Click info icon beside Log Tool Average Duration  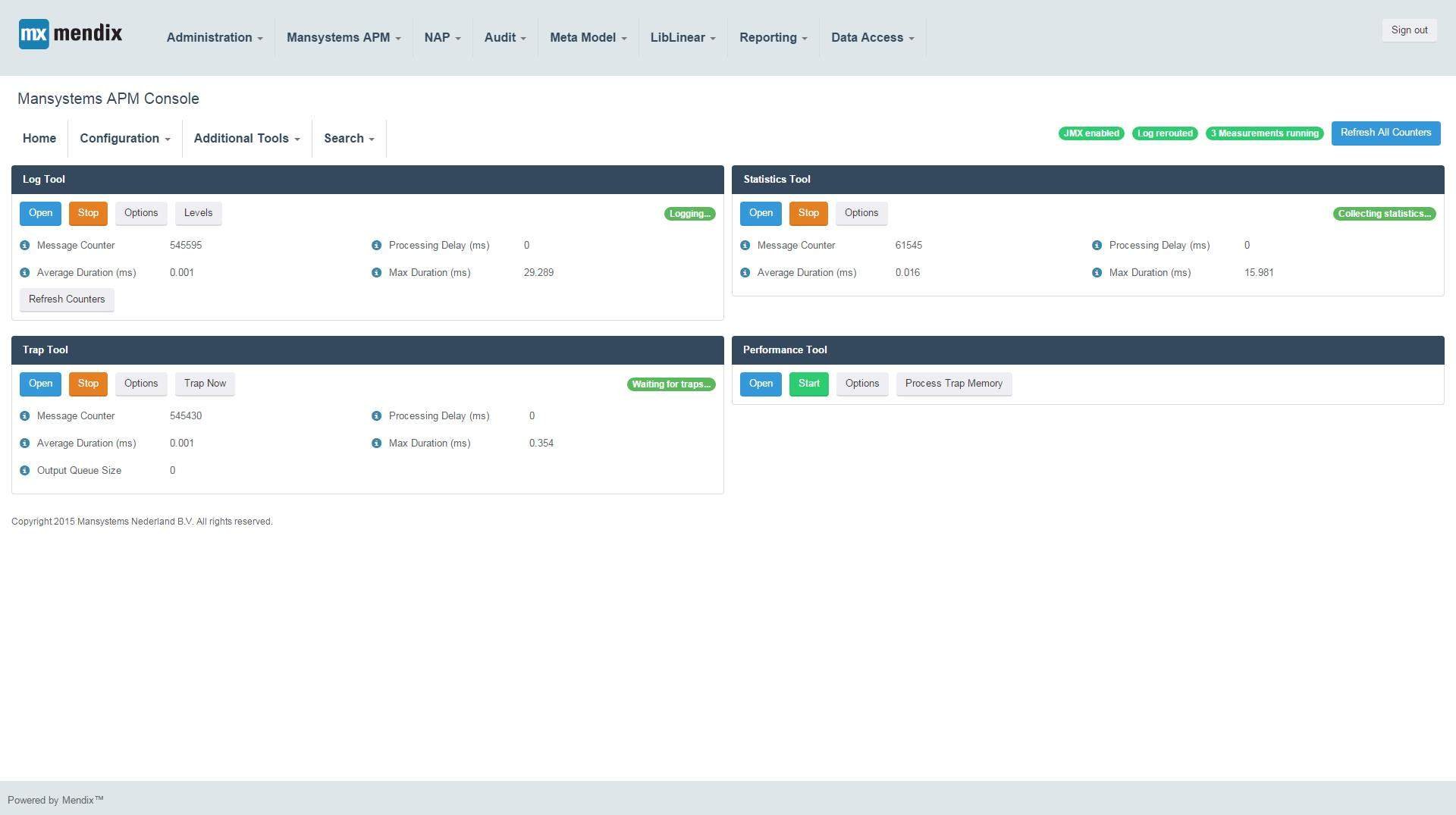24,273
